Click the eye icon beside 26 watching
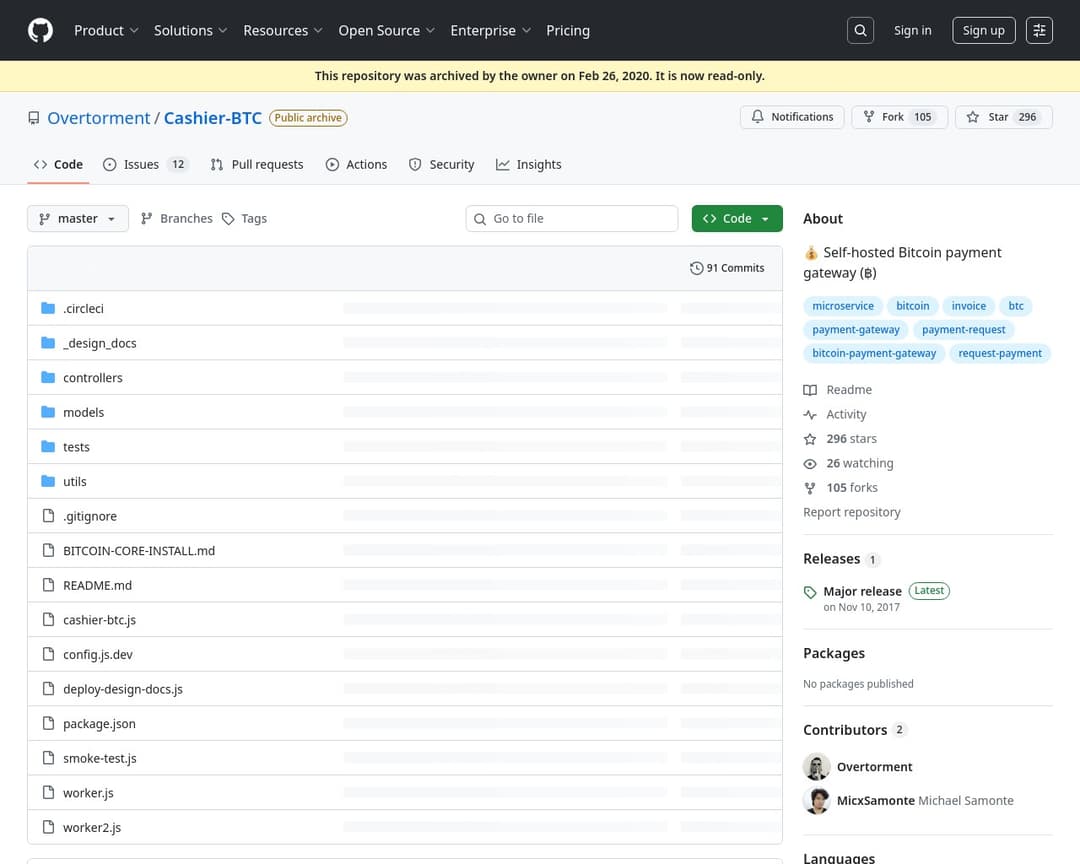The width and height of the screenshot is (1080, 864). [810, 464]
